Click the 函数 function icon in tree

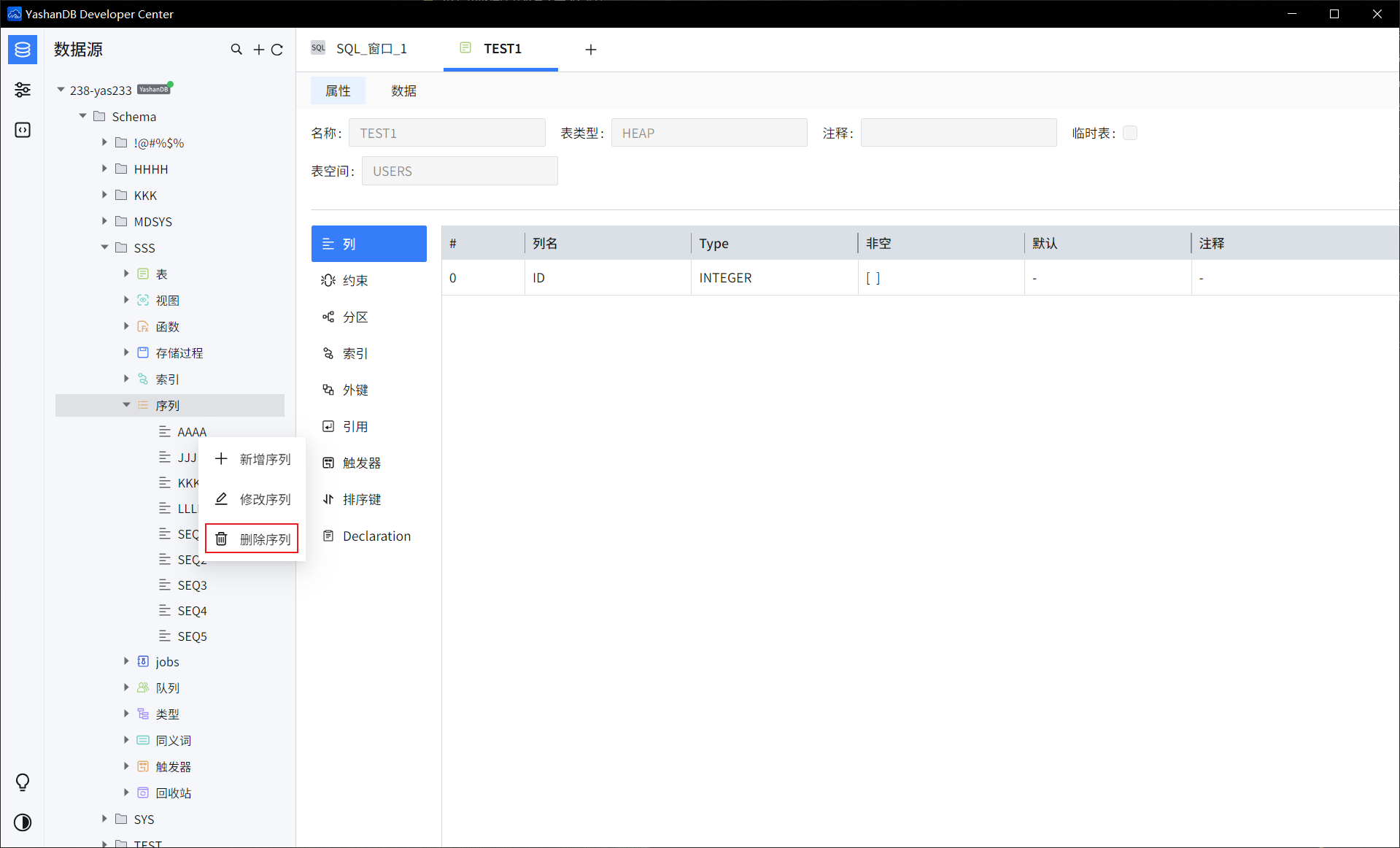143,326
